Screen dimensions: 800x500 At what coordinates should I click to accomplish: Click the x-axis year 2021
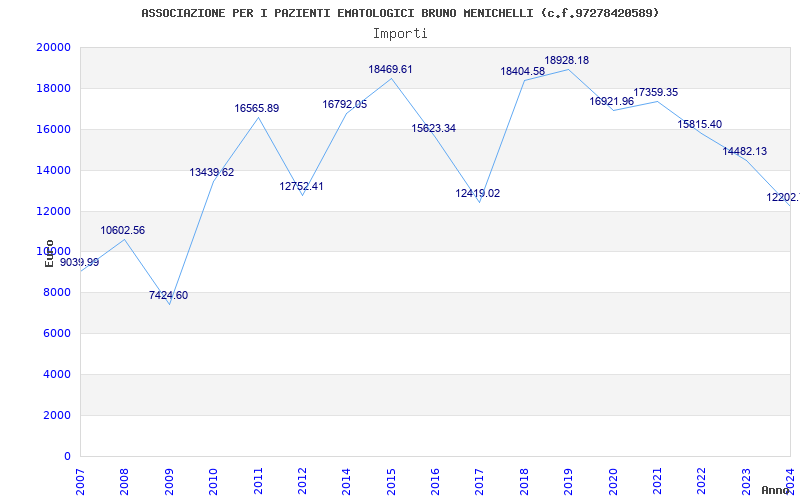pyautogui.click(x=657, y=482)
